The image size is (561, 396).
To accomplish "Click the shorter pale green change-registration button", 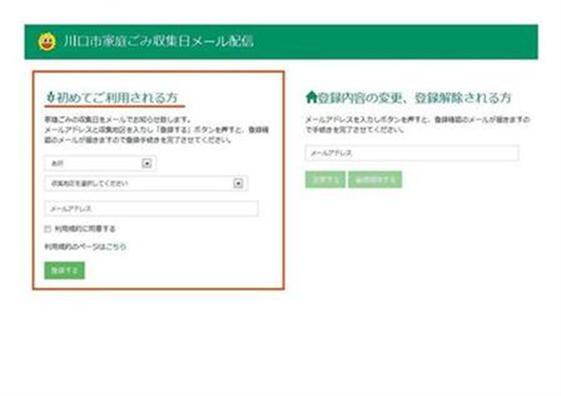I will (325, 180).
